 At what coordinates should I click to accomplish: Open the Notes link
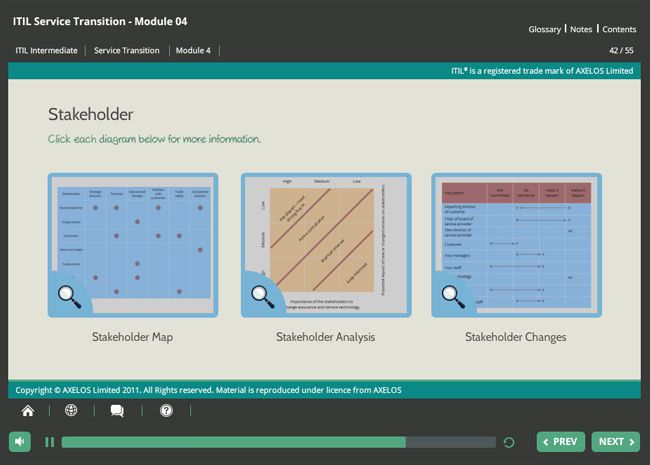click(x=581, y=29)
